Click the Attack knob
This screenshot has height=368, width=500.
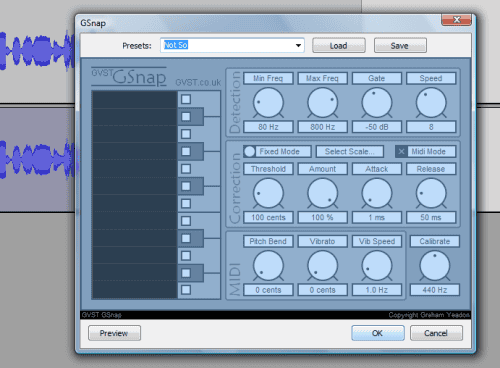click(x=377, y=193)
